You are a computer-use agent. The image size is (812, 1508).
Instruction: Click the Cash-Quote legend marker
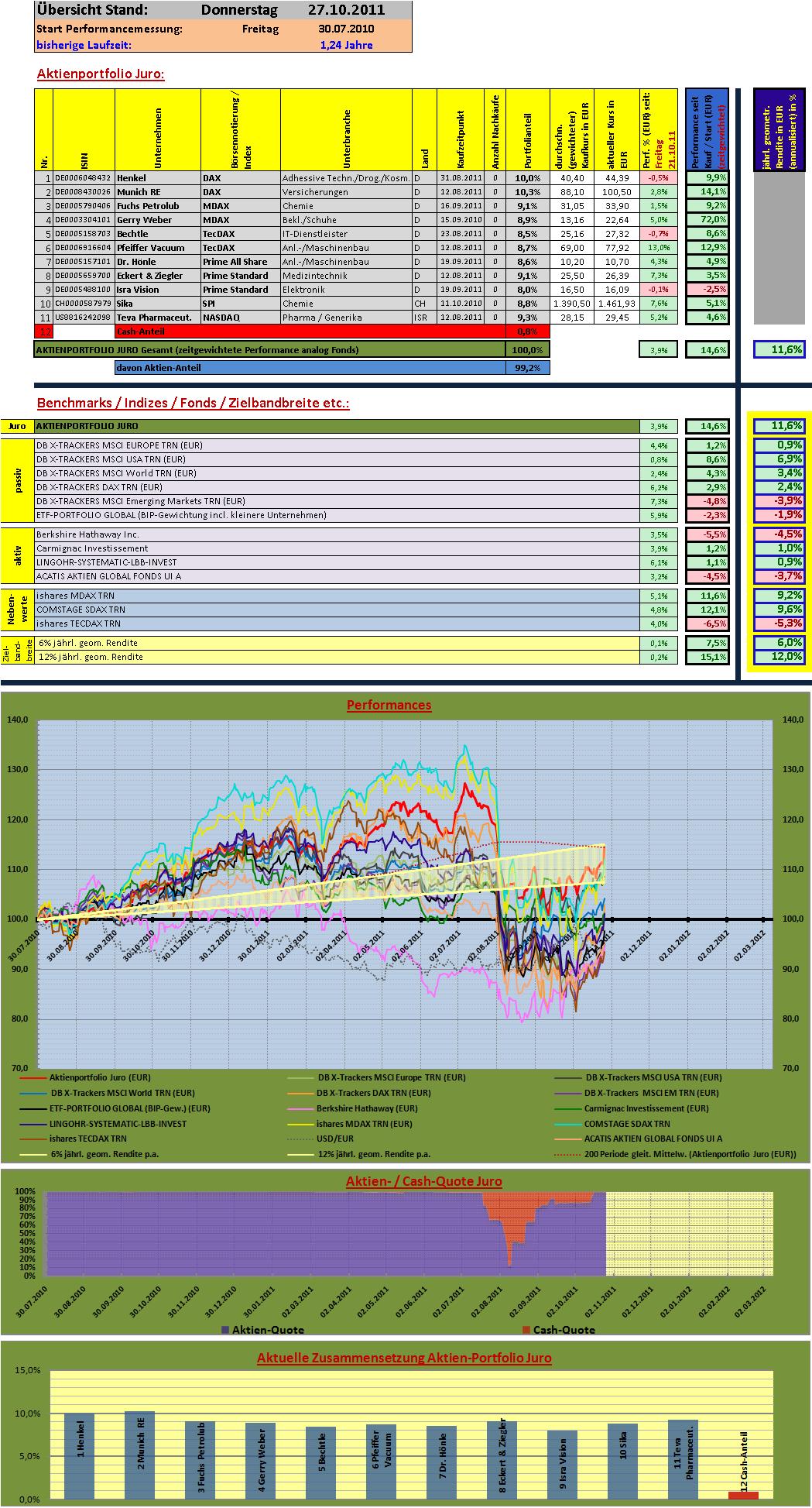526,1330
